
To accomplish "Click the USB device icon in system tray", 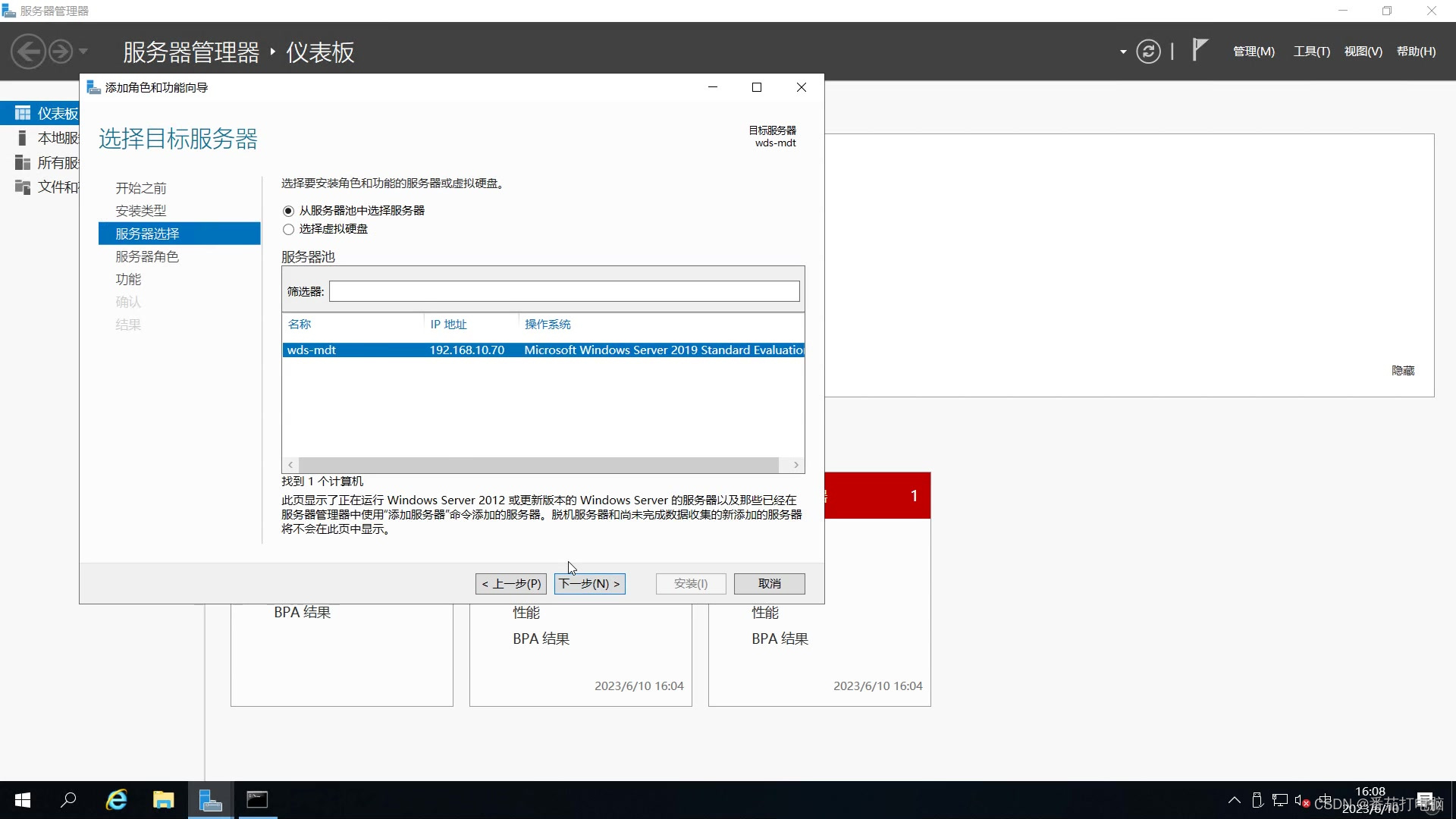I will pos(1257,800).
